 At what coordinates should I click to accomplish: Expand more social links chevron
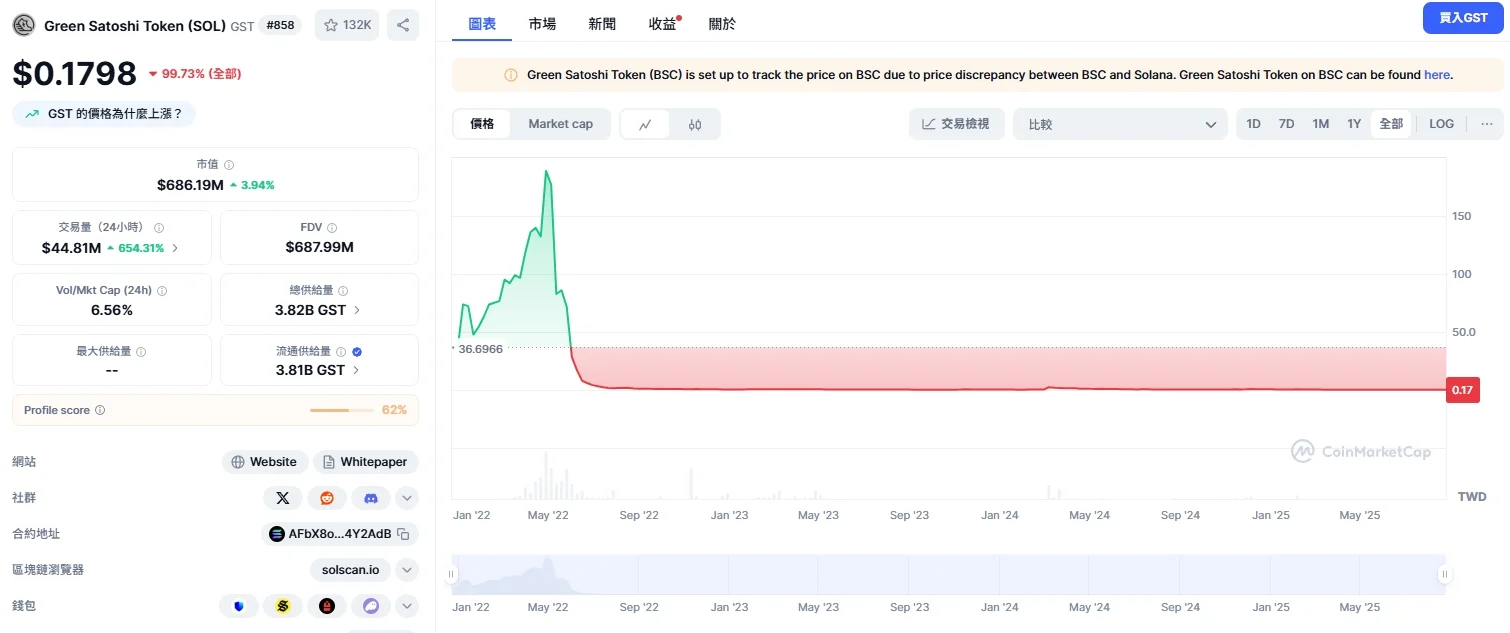(407, 497)
